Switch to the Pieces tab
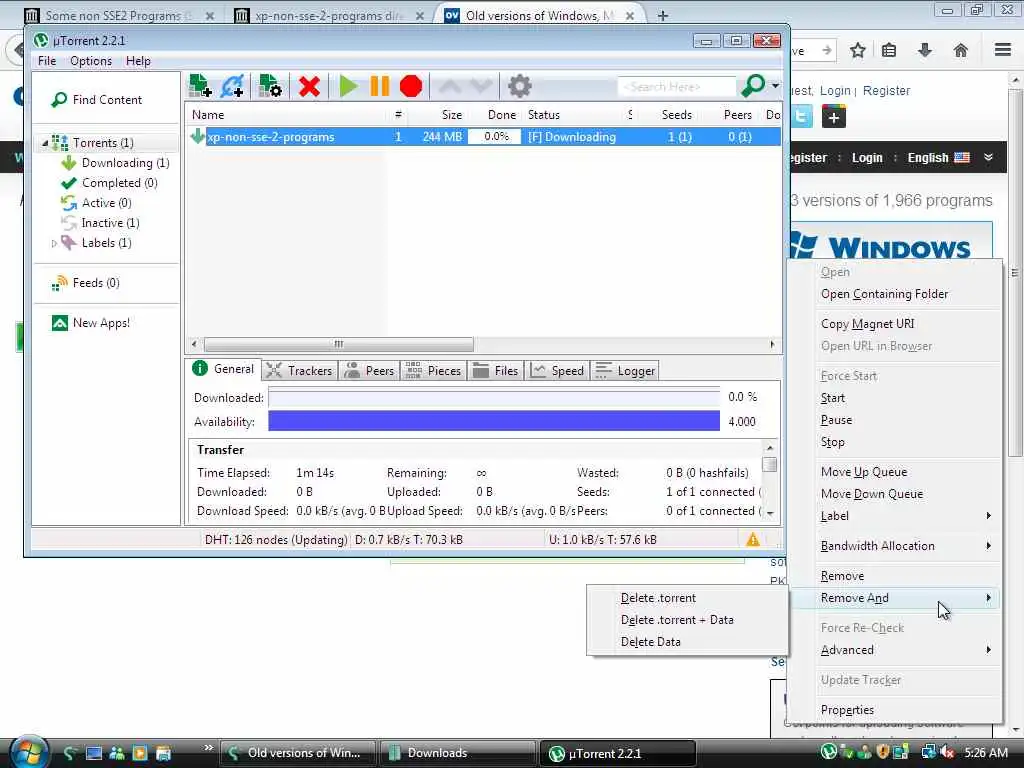Image resolution: width=1024 pixels, height=768 pixels. [433, 371]
